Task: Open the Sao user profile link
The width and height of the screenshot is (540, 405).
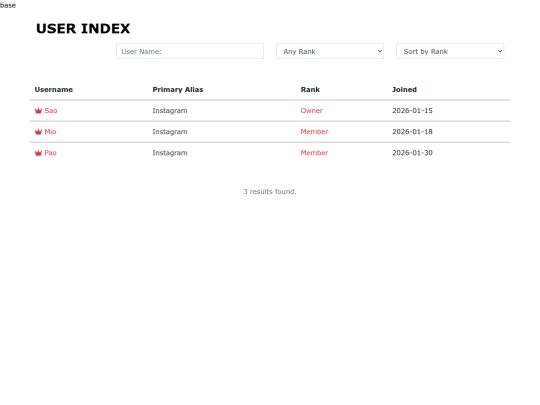Action: (51, 111)
